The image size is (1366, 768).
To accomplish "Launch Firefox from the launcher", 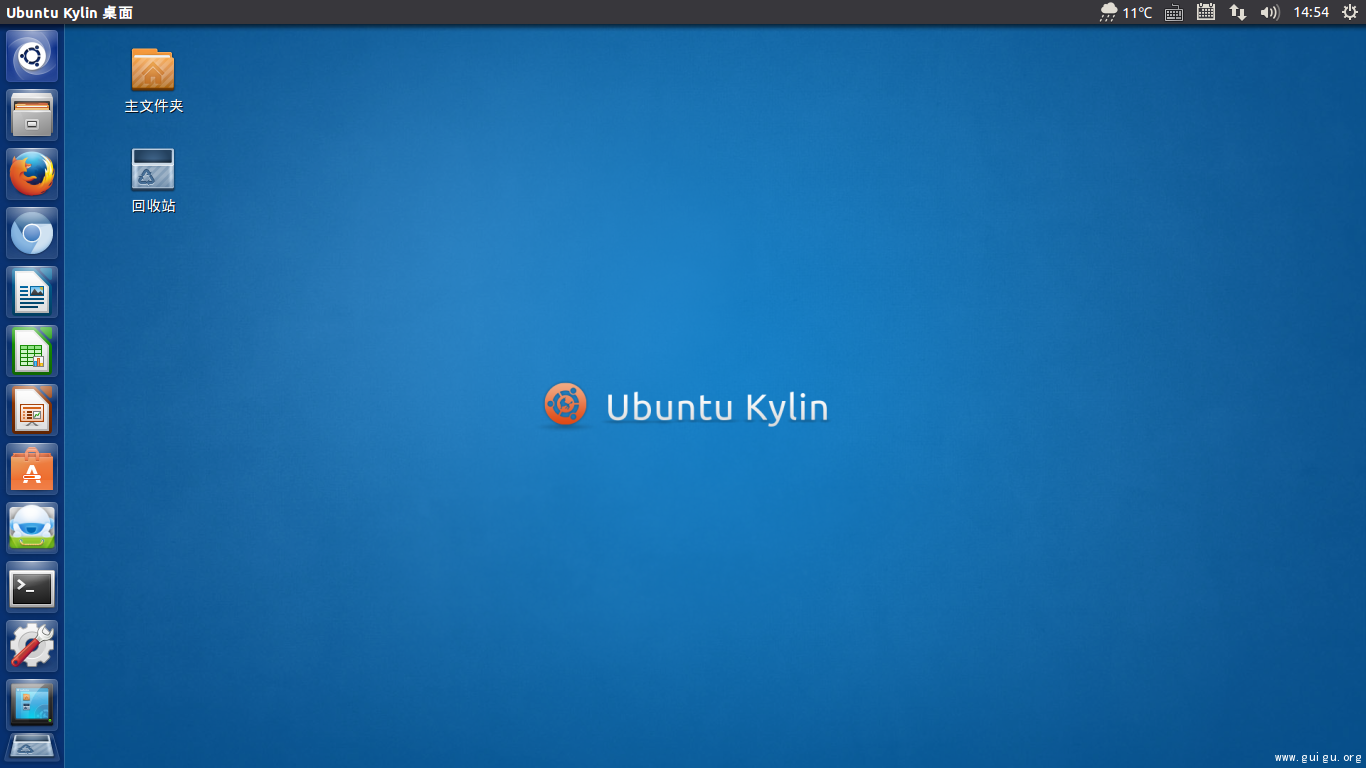I will pyautogui.click(x=32, y=174).
